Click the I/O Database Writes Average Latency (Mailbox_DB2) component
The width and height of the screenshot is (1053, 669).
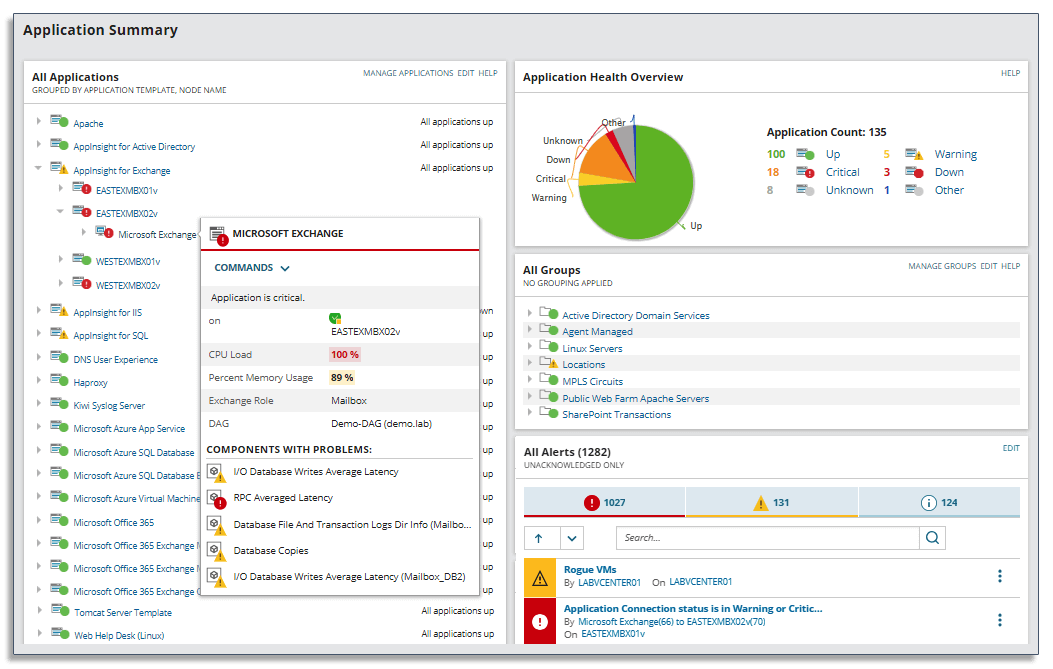pos(349,577)
